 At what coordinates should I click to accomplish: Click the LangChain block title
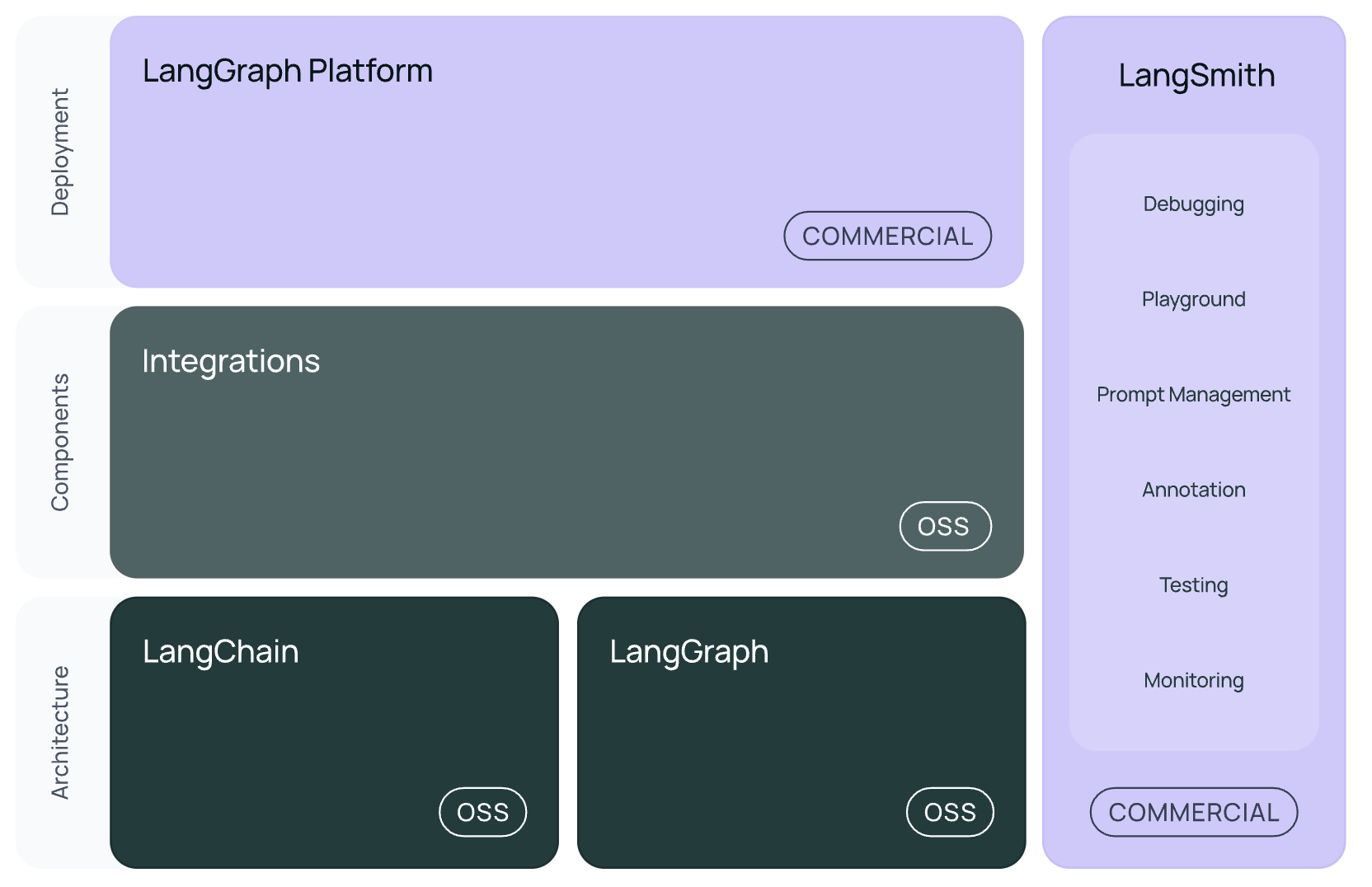tap(221, 652)
